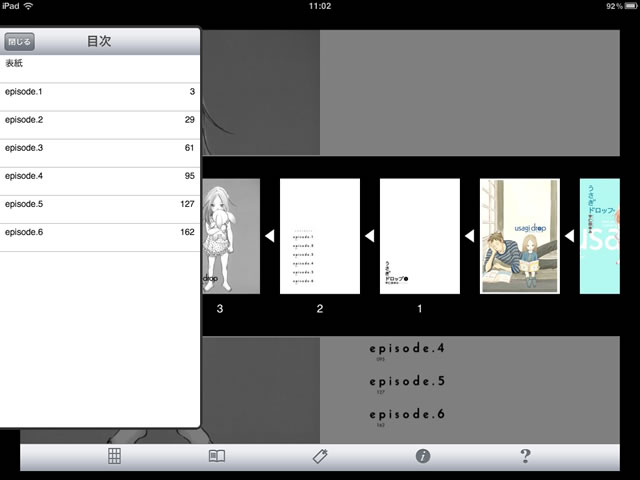Image resolution: width=640 pixels, height=480 pixels.
Task: Tap the page number 1 label
Action: pyautogui.click(x=420, y=309)
